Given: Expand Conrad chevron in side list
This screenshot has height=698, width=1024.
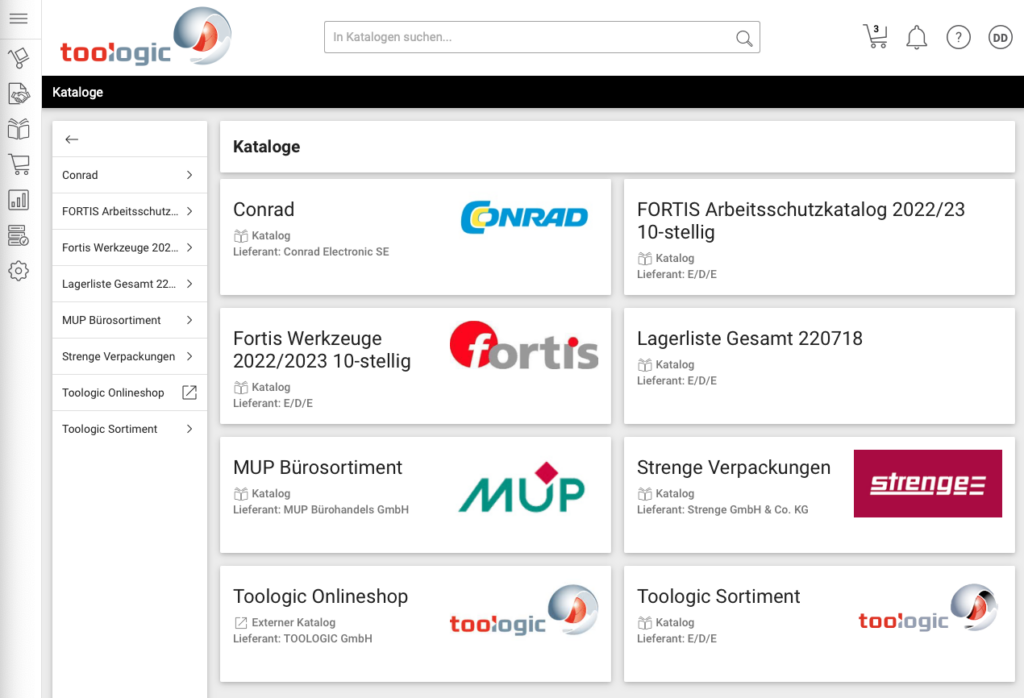Looking at the screenshot, I should [x=189, y=175].
